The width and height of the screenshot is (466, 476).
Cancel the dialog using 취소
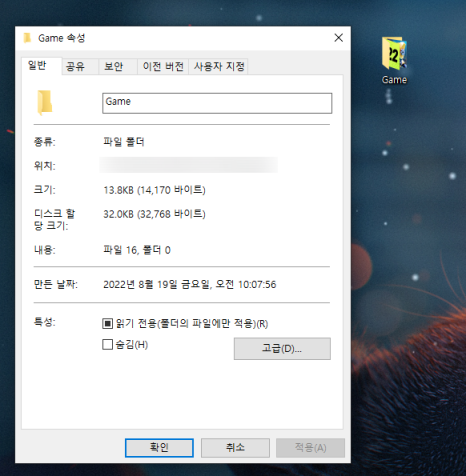tap(235, 447)
